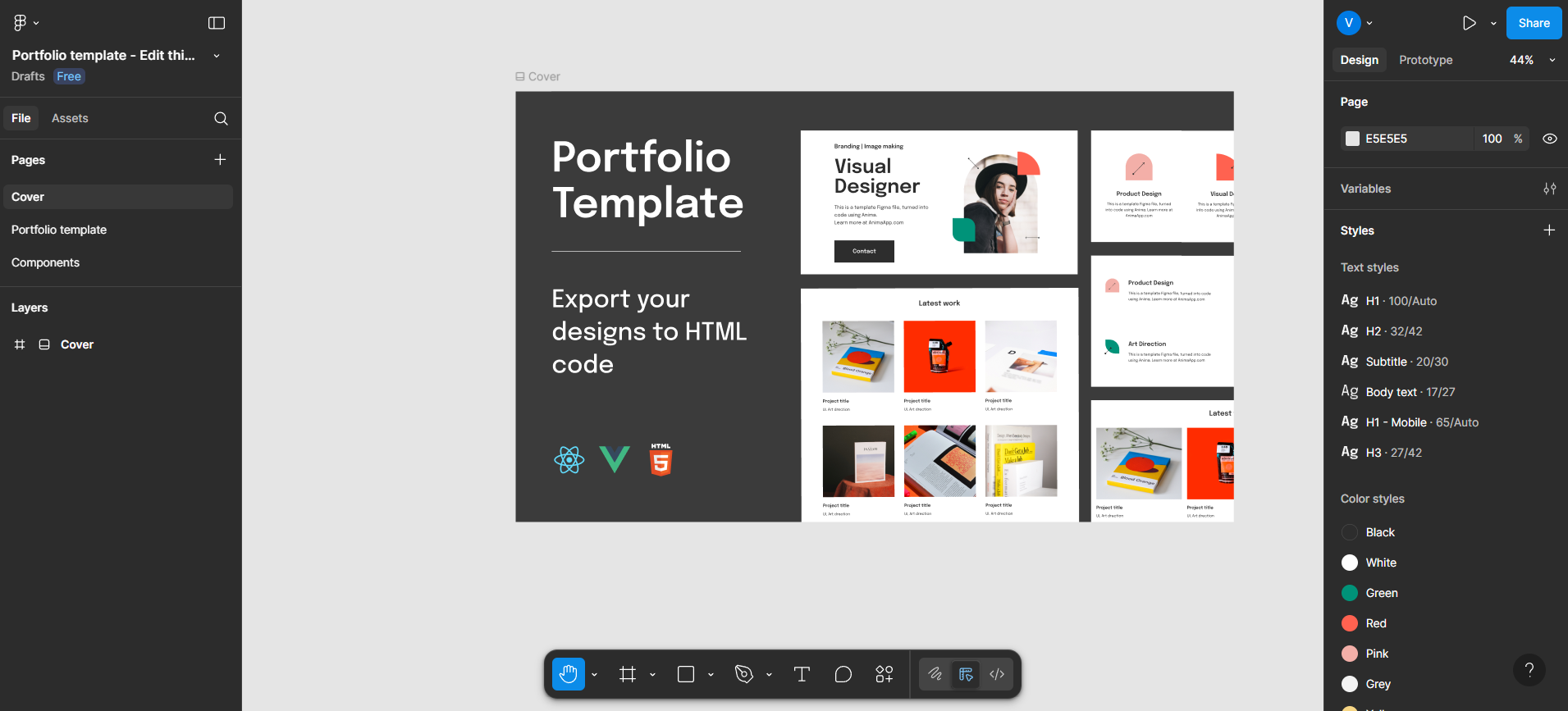The image size is (1568, 711).
Task: Select the Frame tool
Action: click(x=628, y=674)
